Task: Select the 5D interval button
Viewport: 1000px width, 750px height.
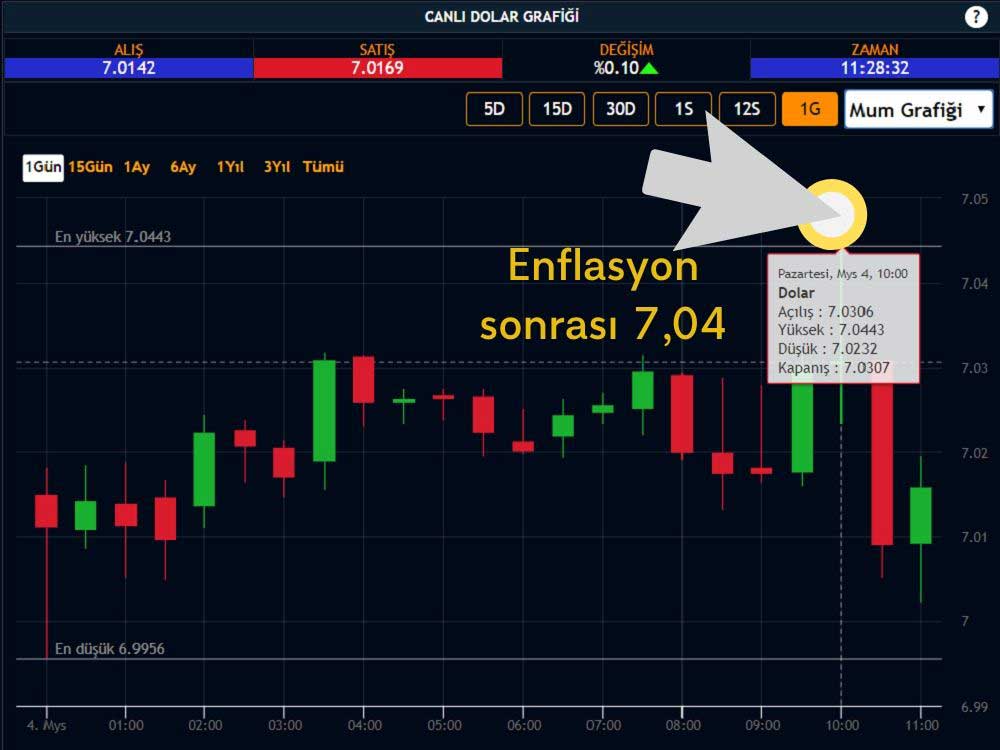Action: click(494, 109)
